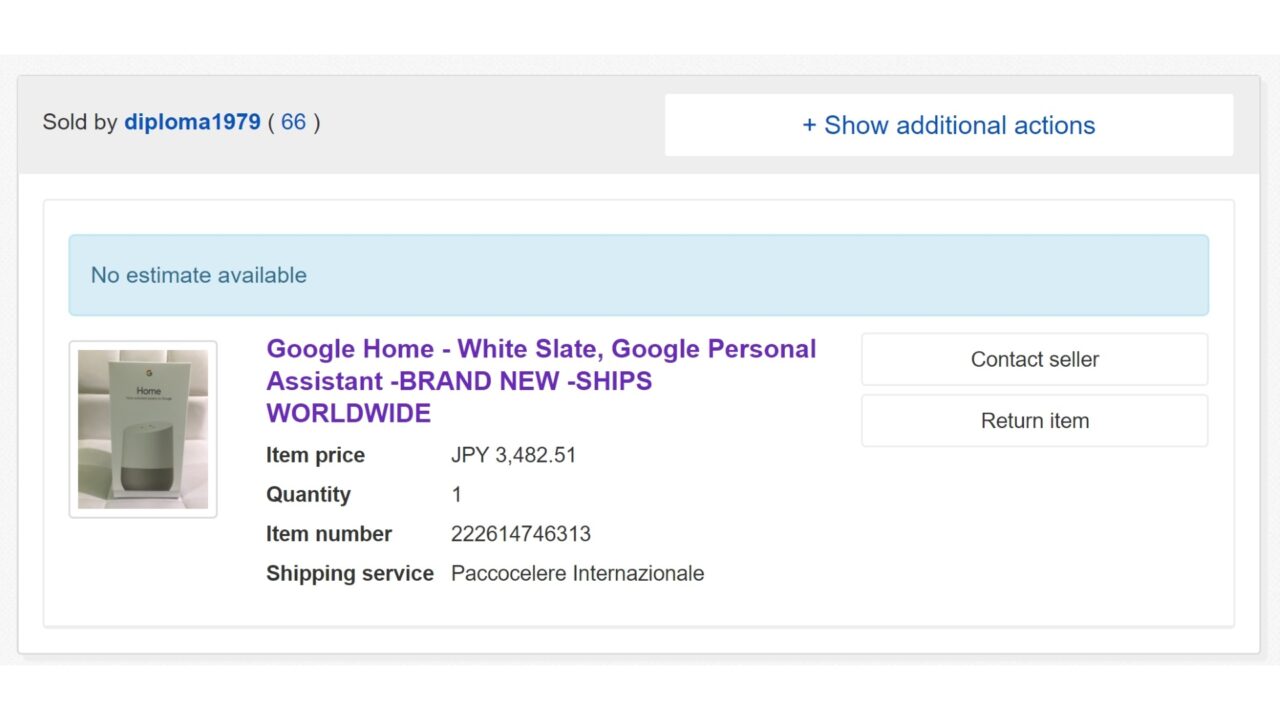Click the Sold by text

[x=80, y=122]
